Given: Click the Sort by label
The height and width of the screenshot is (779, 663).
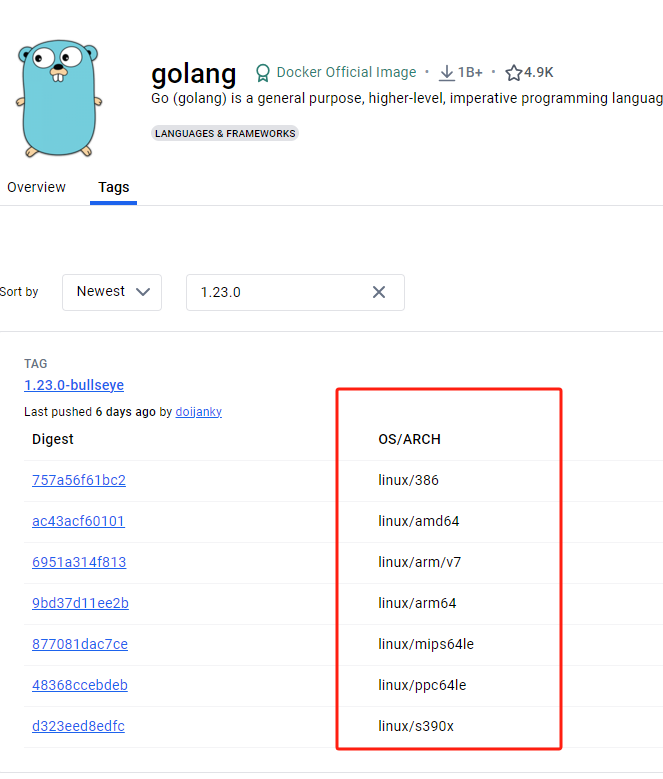Looking at the screenshot, I should tap(19, 292).
